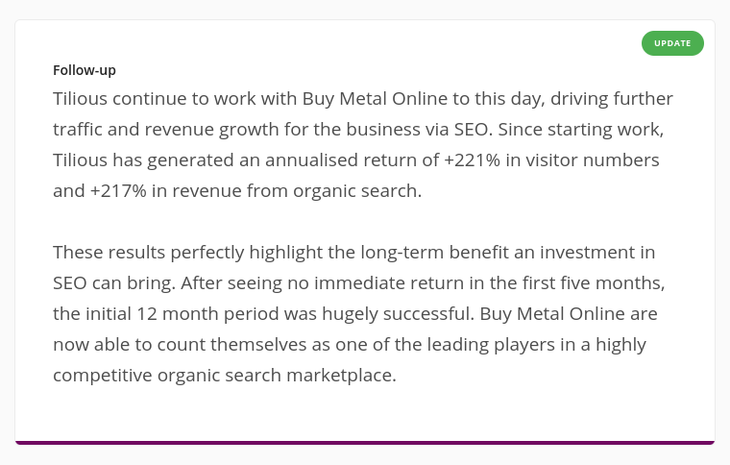Screen dimensions: 730x465
Task: Click "SEO" in "growth for the business via SEO"
Action: (x=470, y=129)
